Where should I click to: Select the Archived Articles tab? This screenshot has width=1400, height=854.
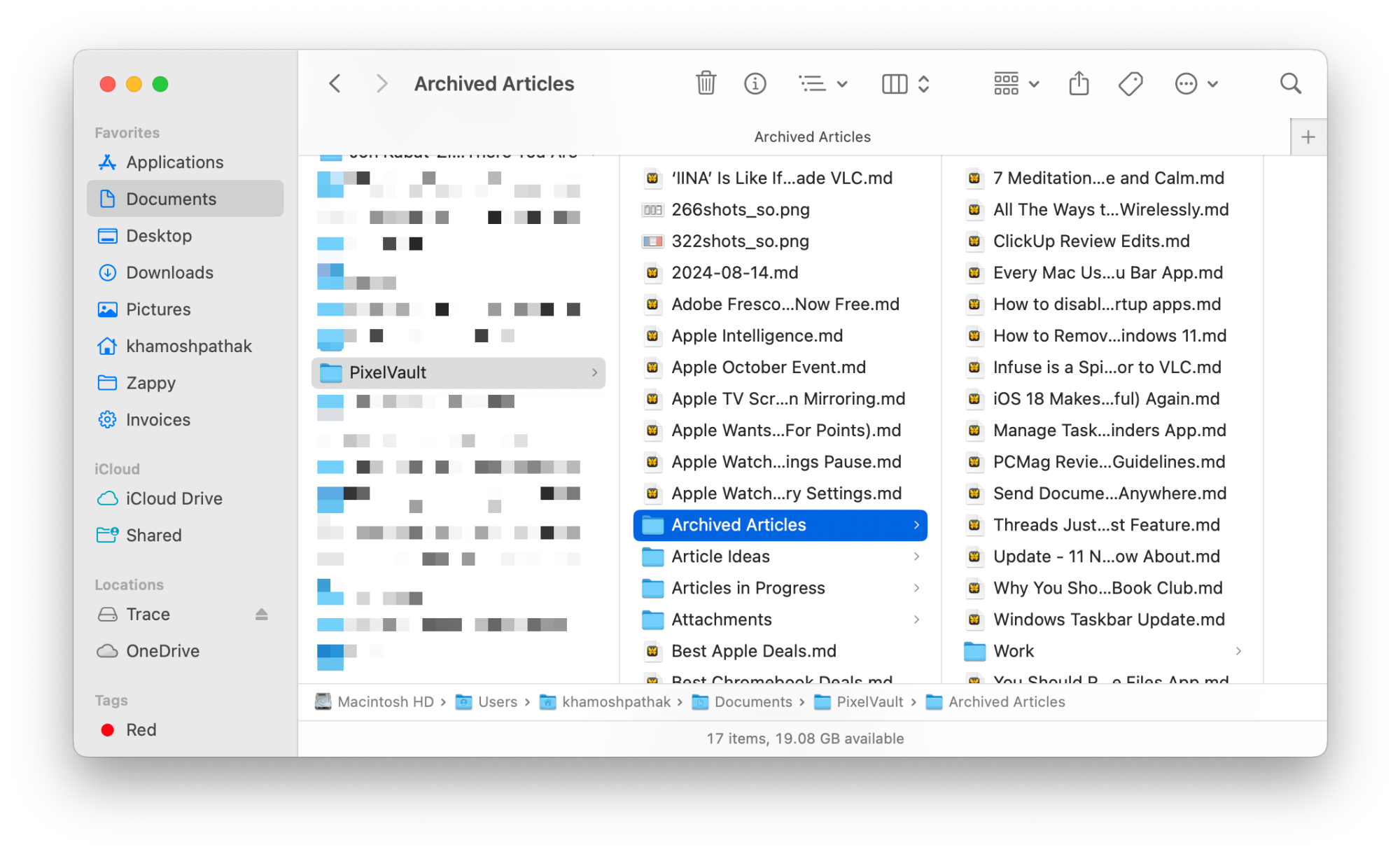(x=812, y=137)
